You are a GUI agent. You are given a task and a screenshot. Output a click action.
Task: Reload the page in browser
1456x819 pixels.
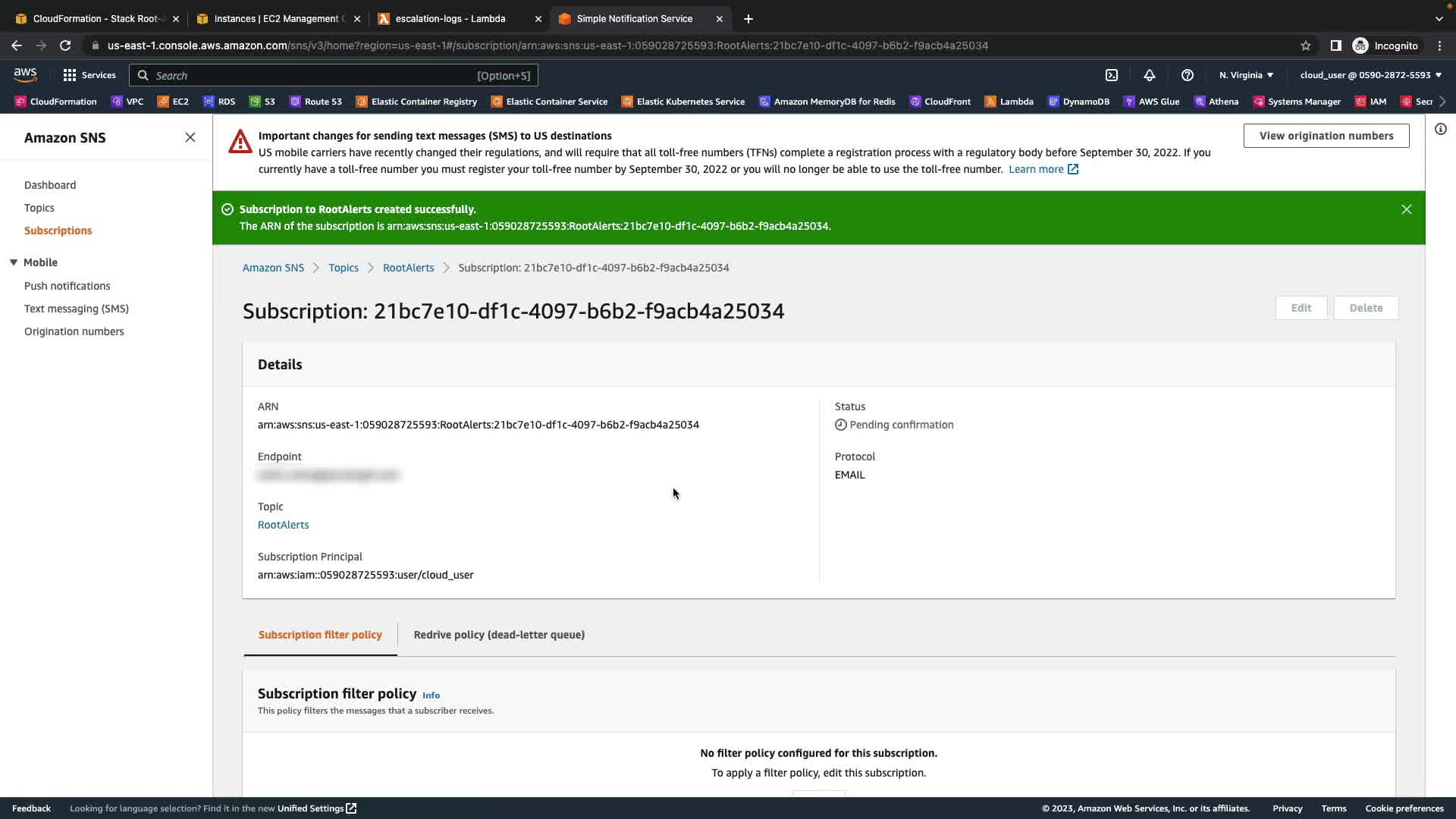tap(65, 45)
